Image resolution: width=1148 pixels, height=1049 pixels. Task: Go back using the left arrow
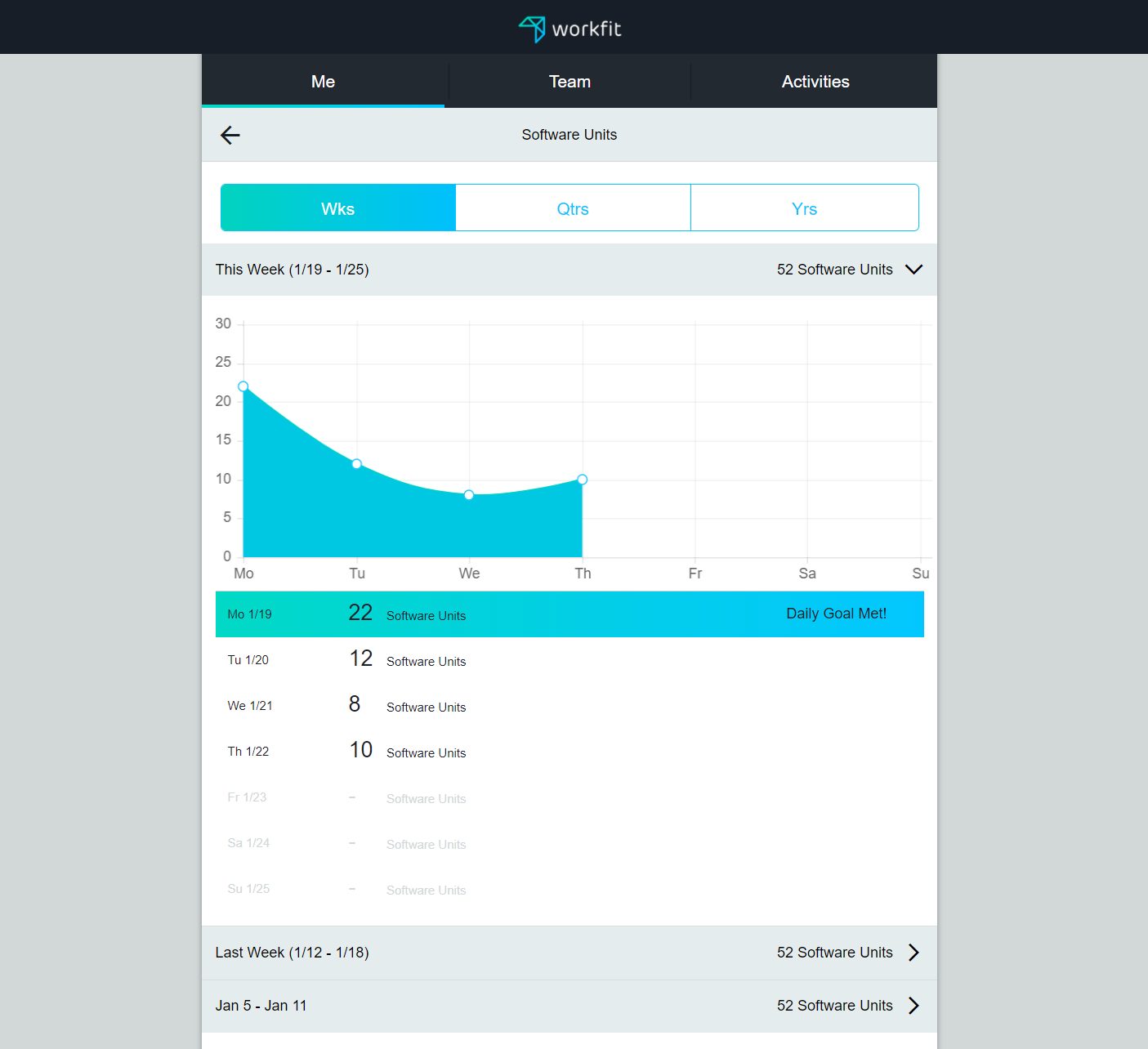pos(230,135)
